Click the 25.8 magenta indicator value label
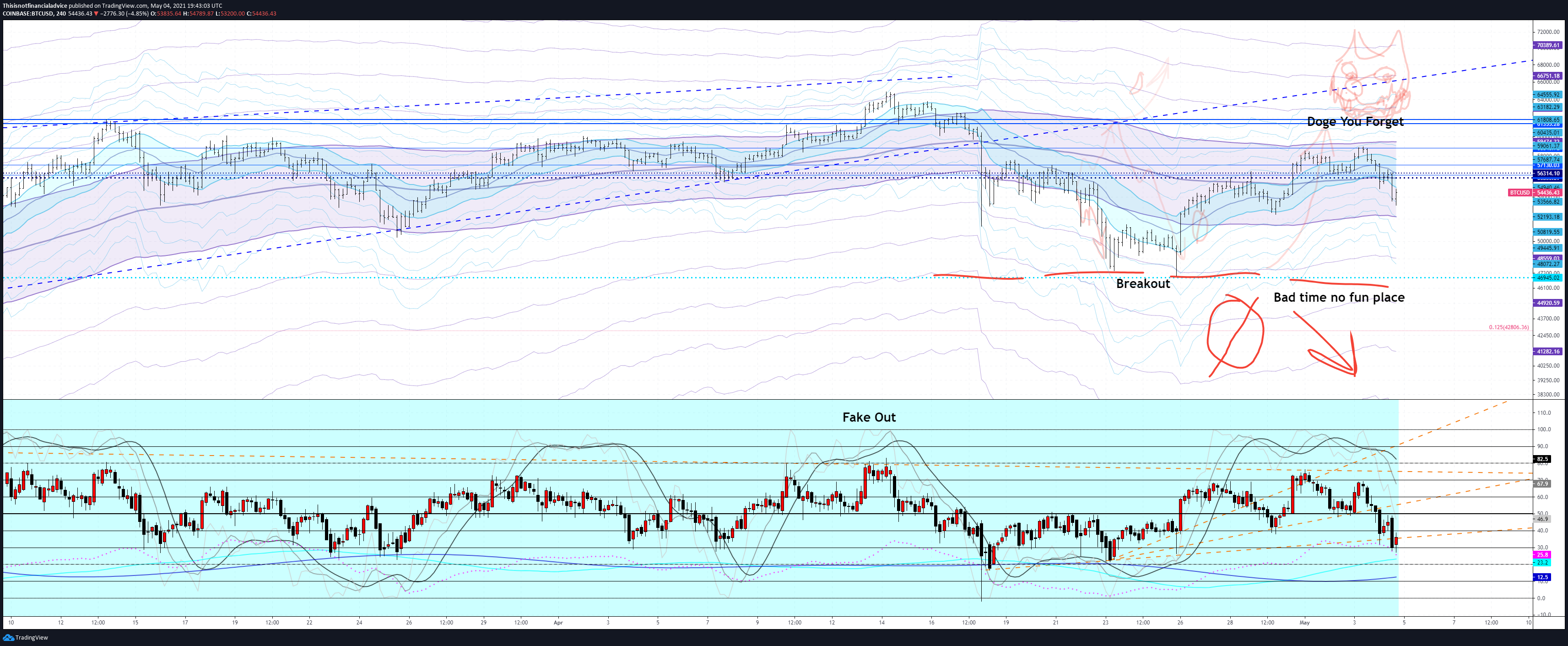This screenshot has height=646, width=1568. 1542,555
